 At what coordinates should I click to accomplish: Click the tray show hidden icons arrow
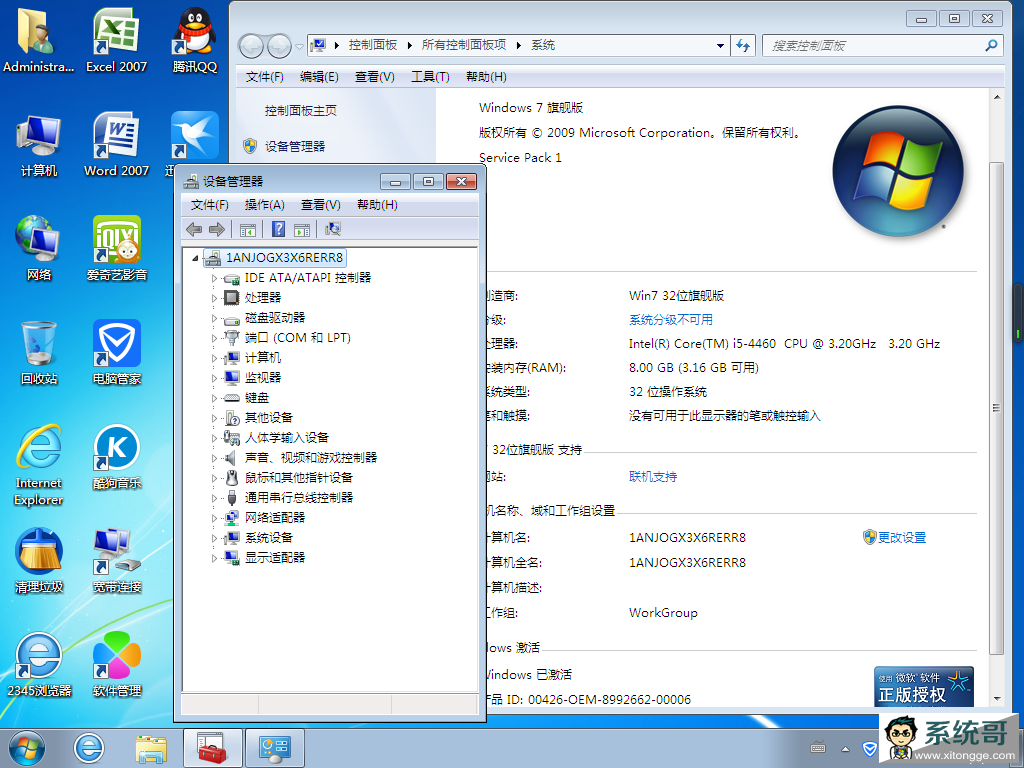846,749
